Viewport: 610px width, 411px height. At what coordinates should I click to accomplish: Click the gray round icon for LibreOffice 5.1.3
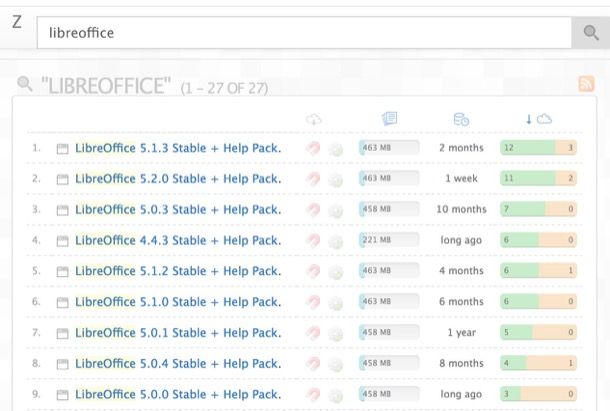coord(336,149)
